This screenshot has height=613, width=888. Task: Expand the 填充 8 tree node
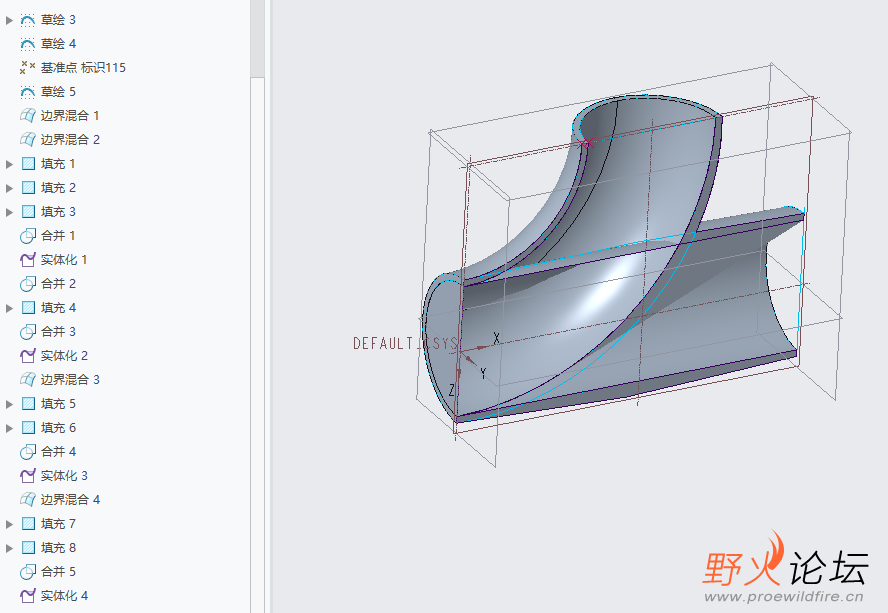click(9, 548)
